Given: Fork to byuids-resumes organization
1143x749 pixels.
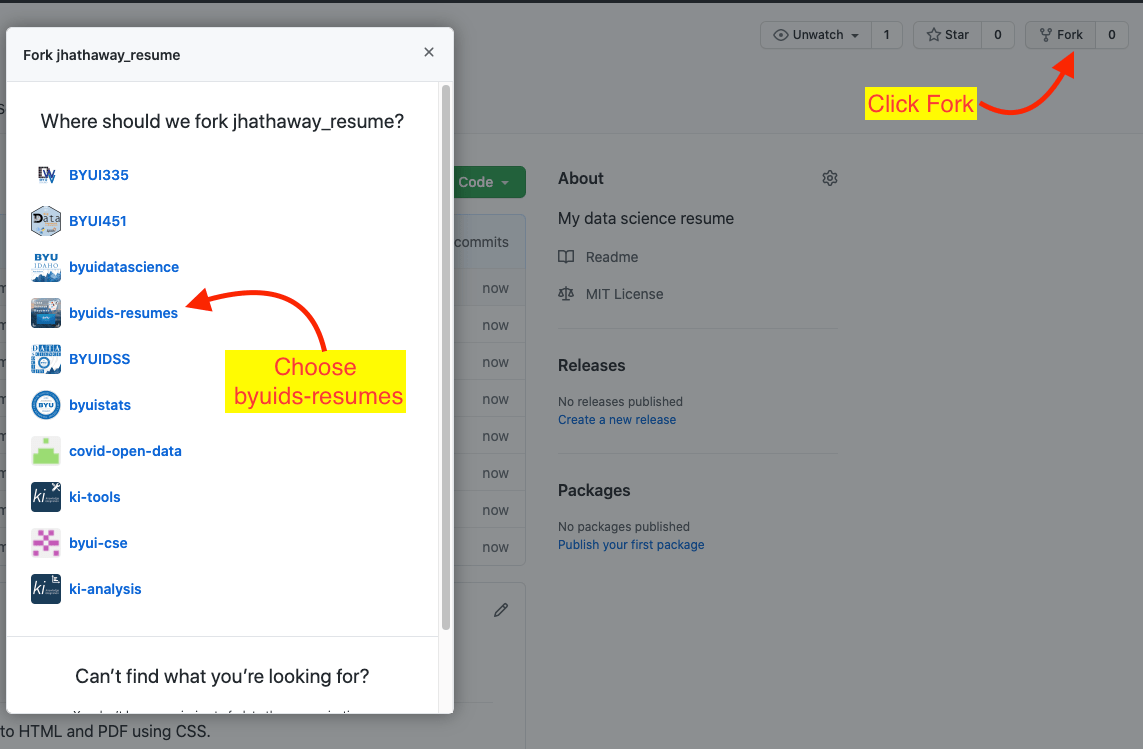Looking at the screenshot, I should click(x=123, y=313).
